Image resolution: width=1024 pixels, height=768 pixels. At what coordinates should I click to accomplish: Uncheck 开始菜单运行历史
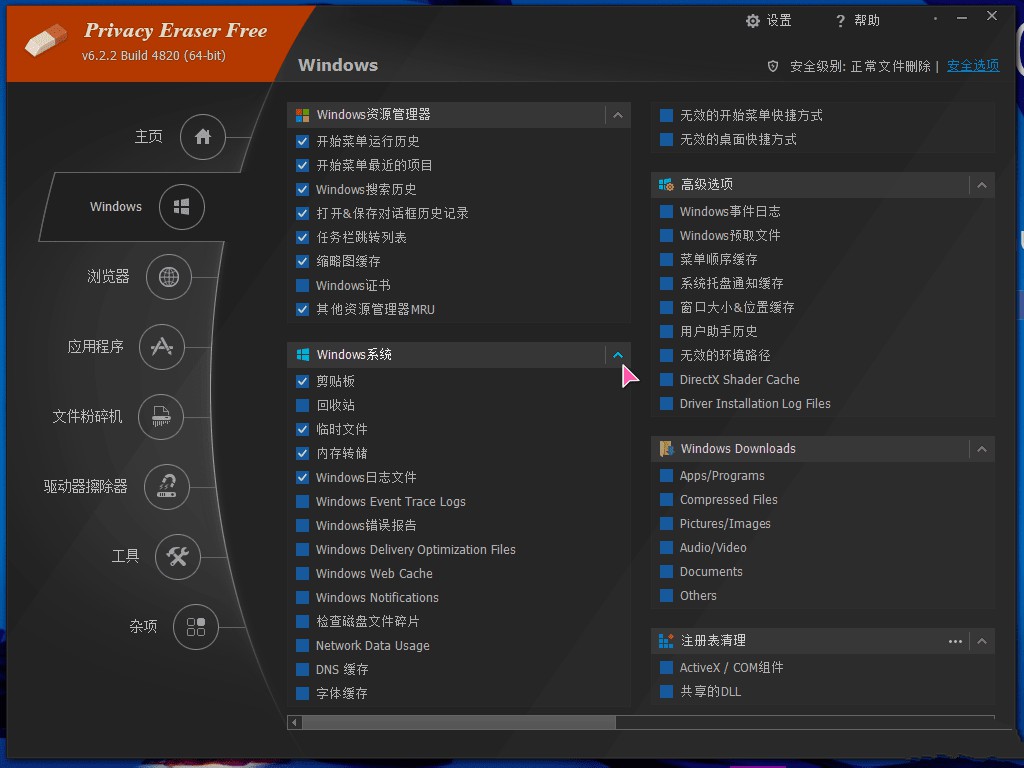click(x=302, y=141)
